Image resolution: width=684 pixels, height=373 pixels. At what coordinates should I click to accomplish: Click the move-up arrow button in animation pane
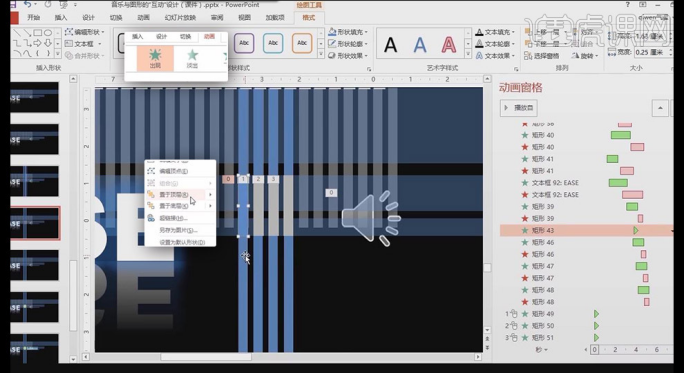point(660,108)
